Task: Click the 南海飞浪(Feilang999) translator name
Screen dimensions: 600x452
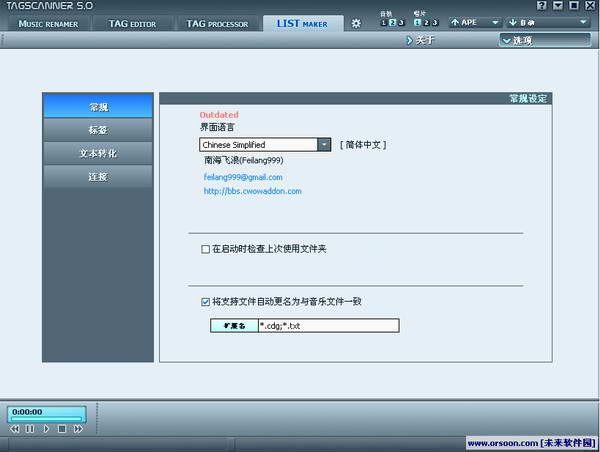Action: [243, 160]
